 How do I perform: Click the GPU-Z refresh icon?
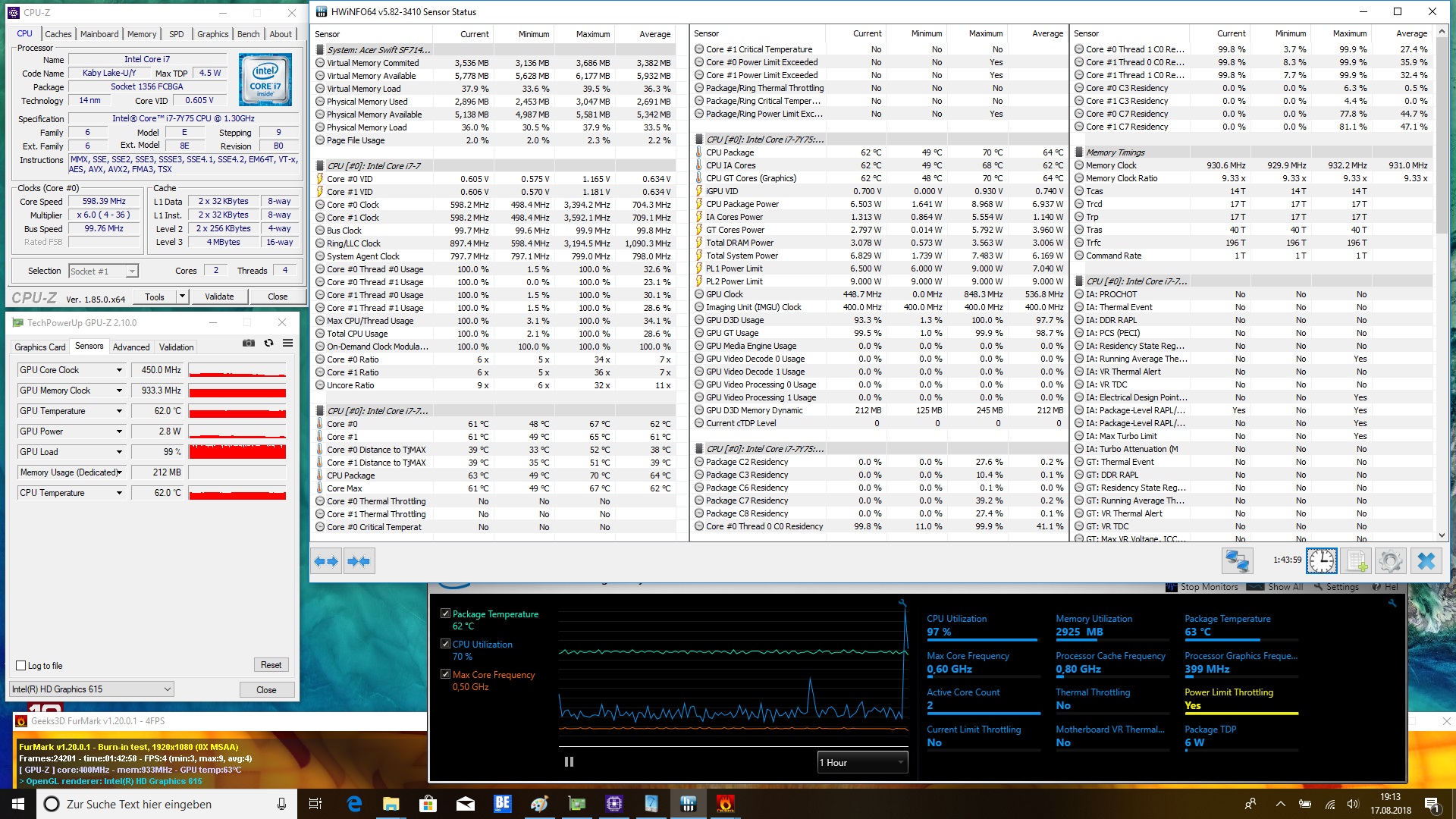coord(268,344)
